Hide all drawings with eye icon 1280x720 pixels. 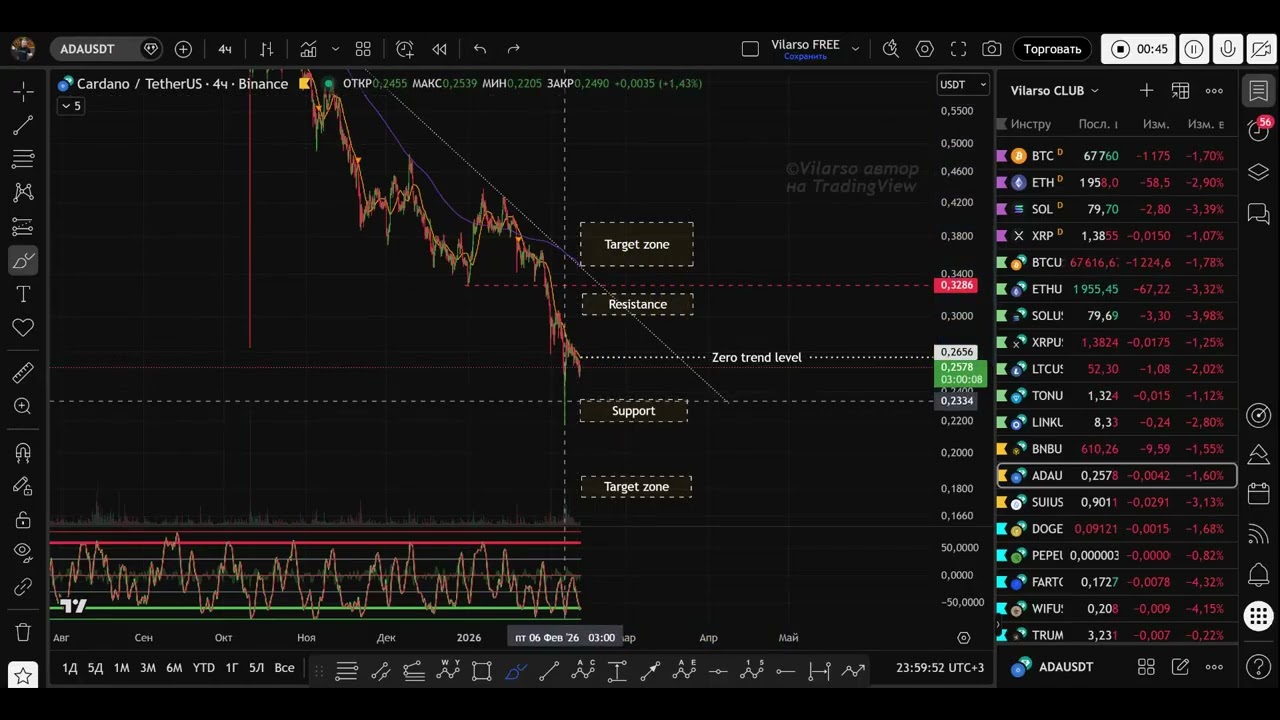point(23,552)
